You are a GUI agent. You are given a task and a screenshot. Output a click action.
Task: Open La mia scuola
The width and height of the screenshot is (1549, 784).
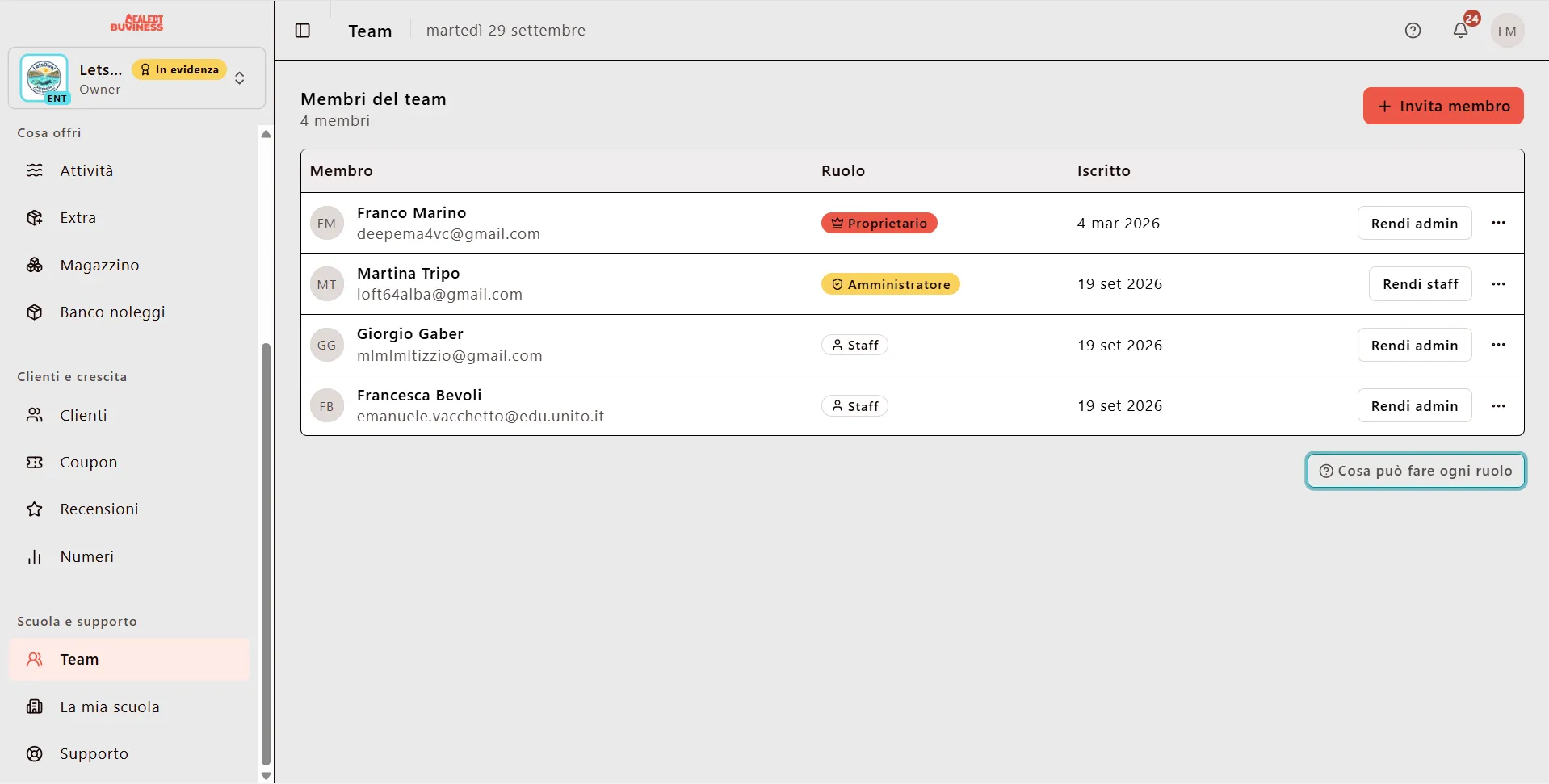tap(129, 707)
